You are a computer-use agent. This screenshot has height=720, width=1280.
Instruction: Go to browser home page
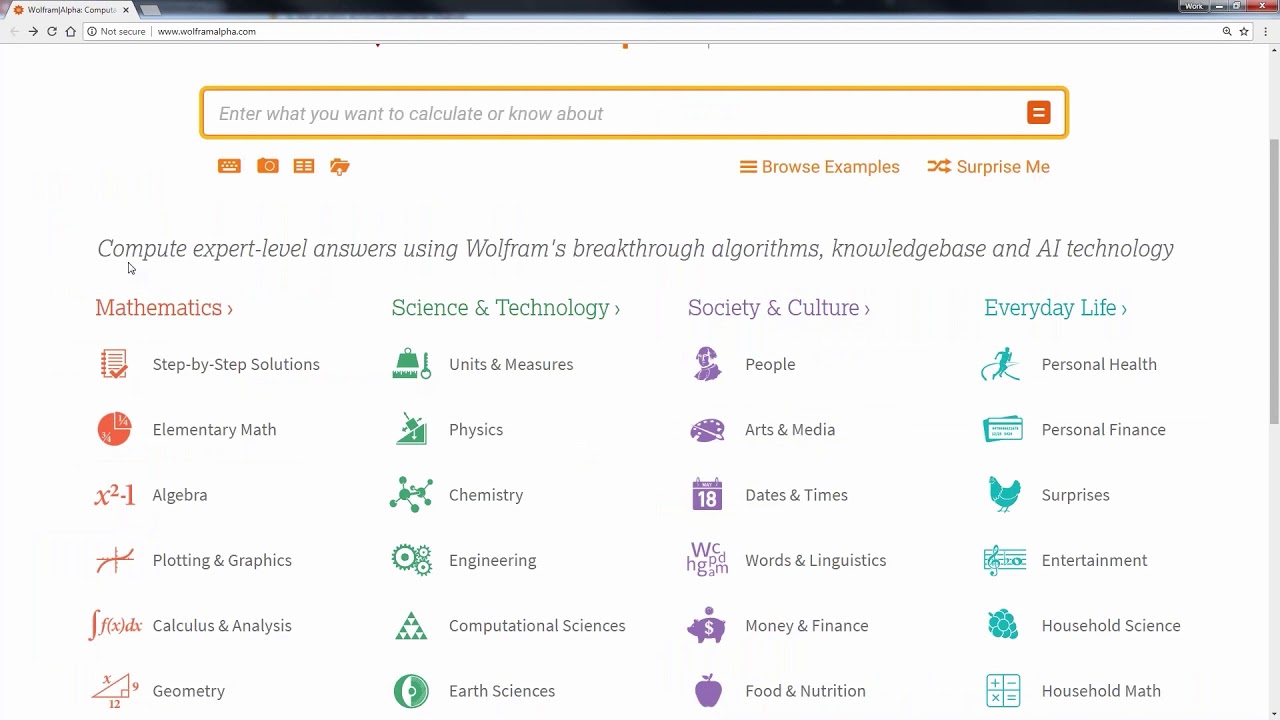pos(70,31)
